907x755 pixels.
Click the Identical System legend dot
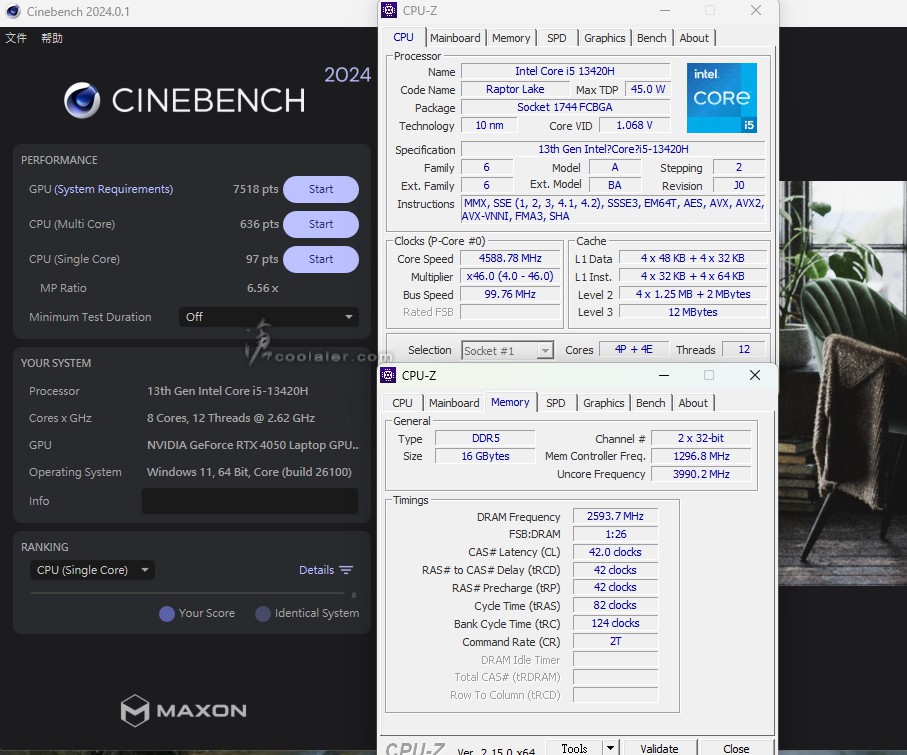click(263, 614)
